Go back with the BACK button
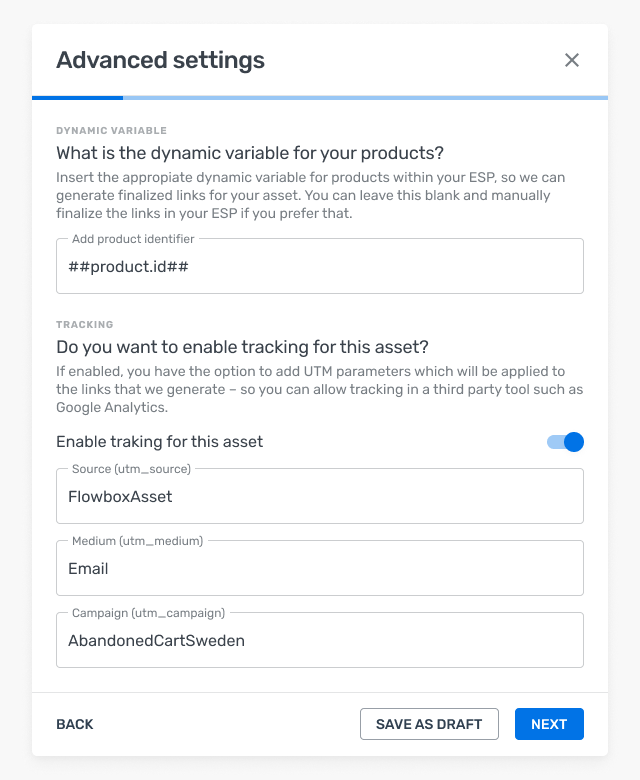 pyautogui.click(x=75, y=724)
